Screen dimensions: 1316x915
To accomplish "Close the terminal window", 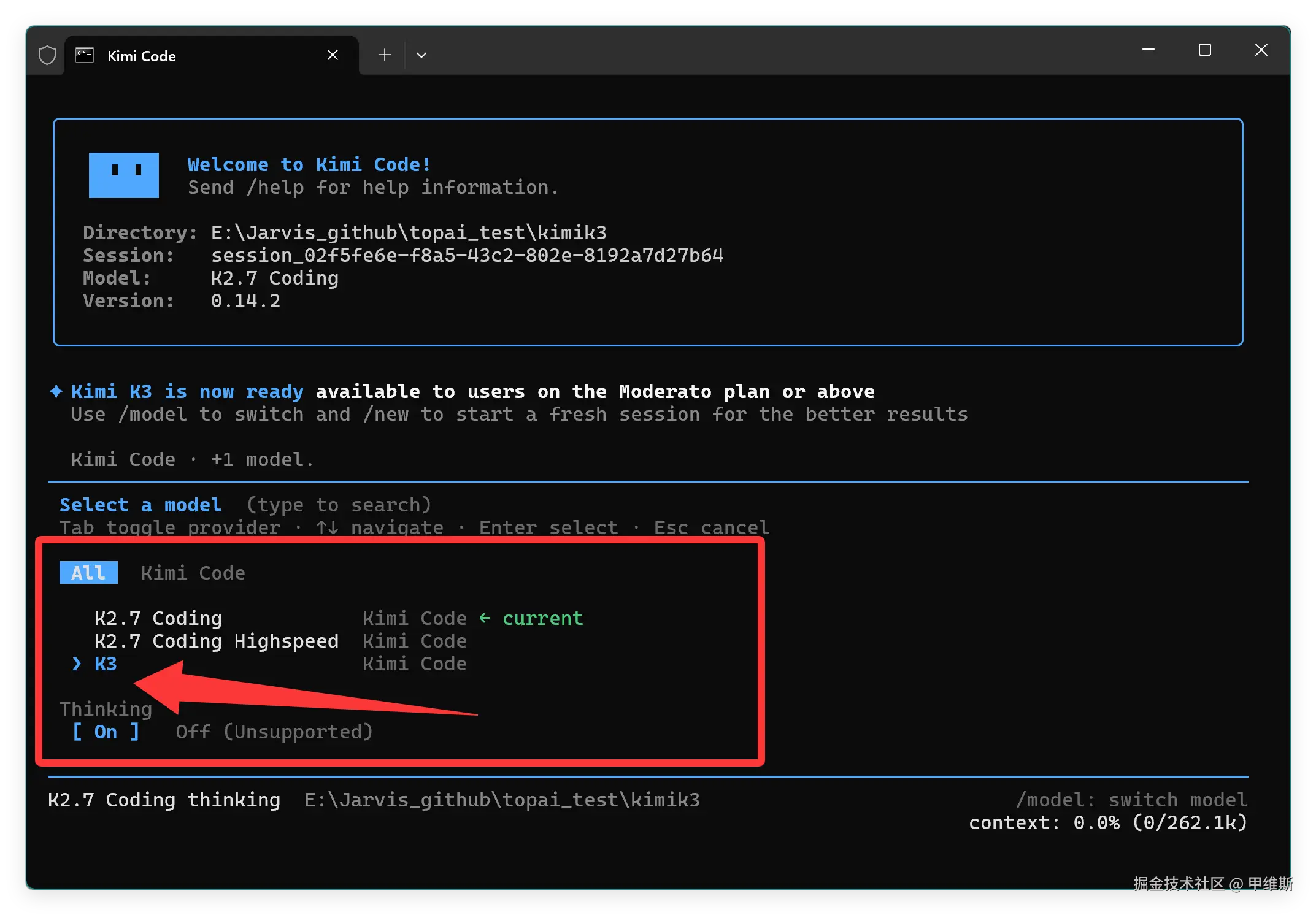I will (1261, 50).
